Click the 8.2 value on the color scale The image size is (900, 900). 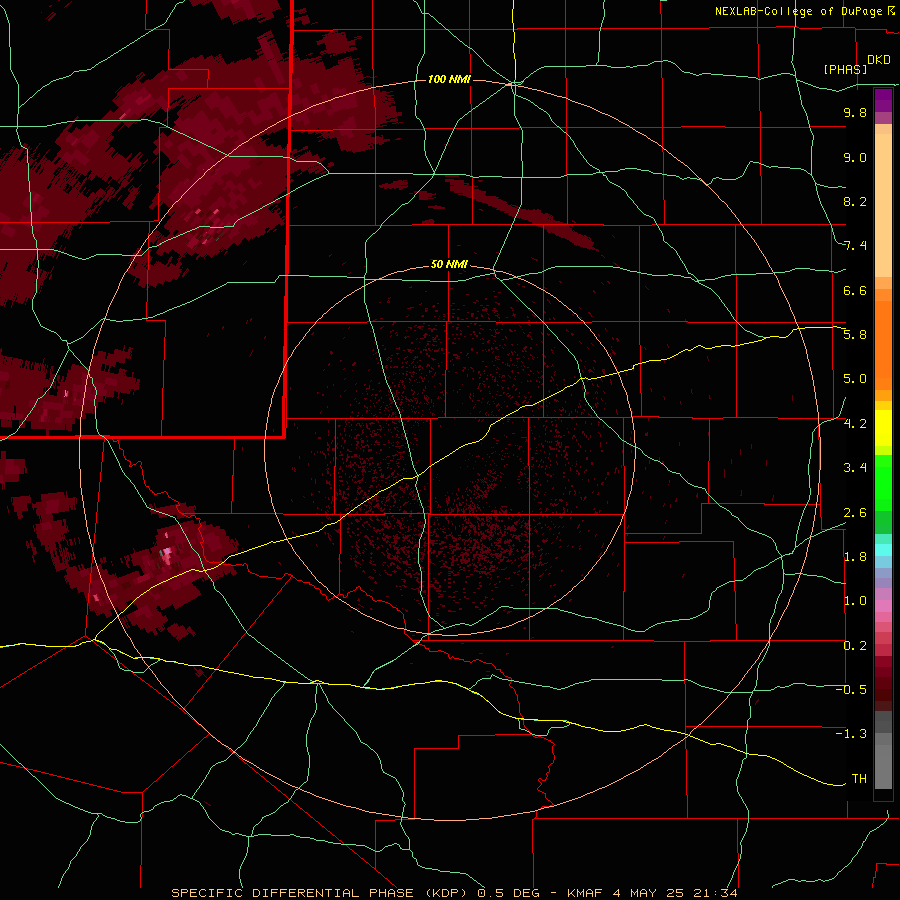tap(855, 201)
